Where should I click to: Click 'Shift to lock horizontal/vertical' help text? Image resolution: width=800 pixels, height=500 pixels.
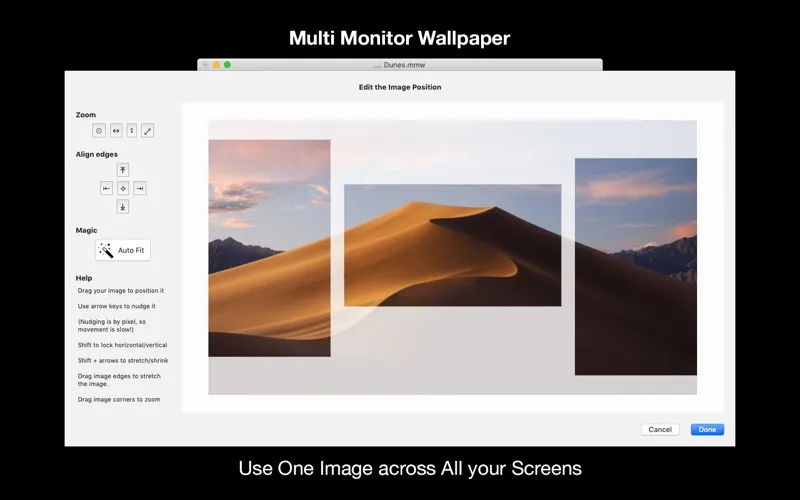(x=122, y=345)
